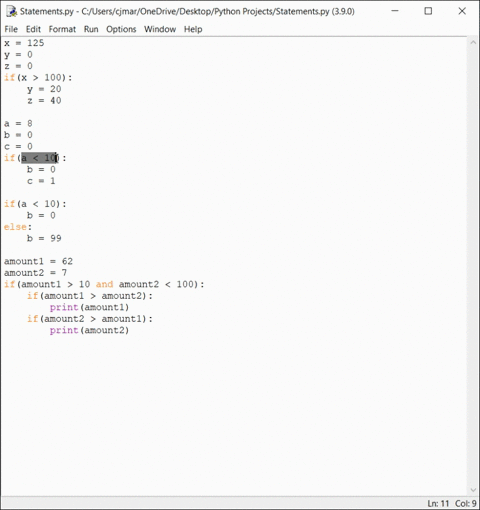
Task: Open the Window menu
Action: tap(160, 29)
